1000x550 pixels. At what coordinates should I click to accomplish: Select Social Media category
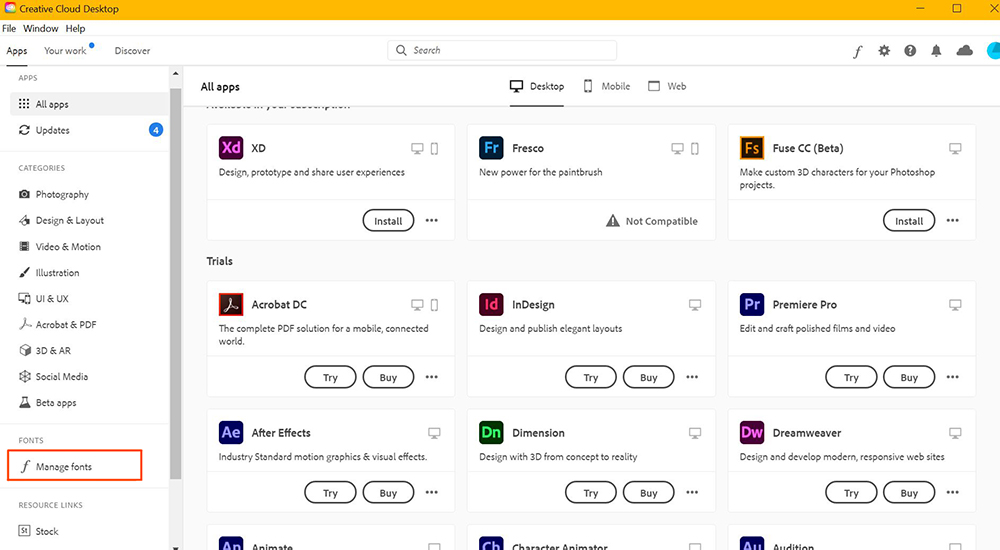coord(61,376)
